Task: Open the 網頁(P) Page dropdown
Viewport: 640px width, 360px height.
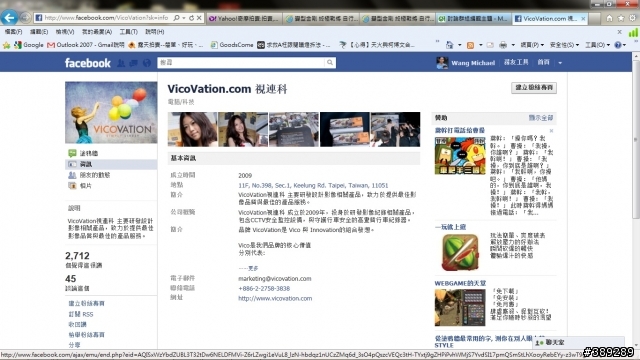Action: (x=532, y=45)
